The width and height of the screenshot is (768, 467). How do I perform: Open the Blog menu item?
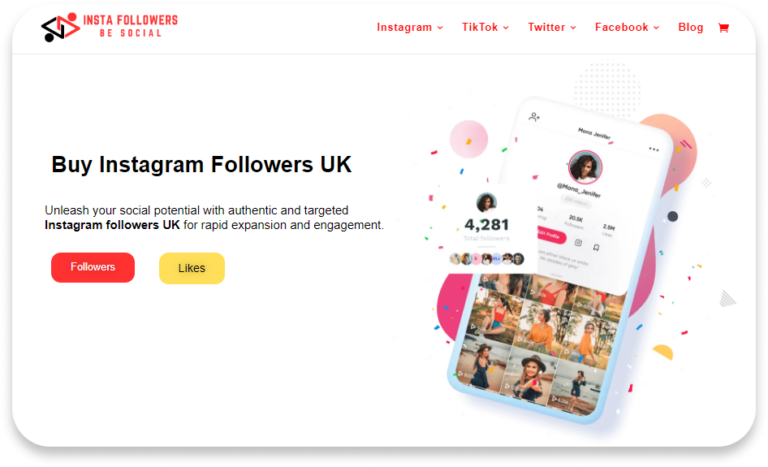click(691, 27)
